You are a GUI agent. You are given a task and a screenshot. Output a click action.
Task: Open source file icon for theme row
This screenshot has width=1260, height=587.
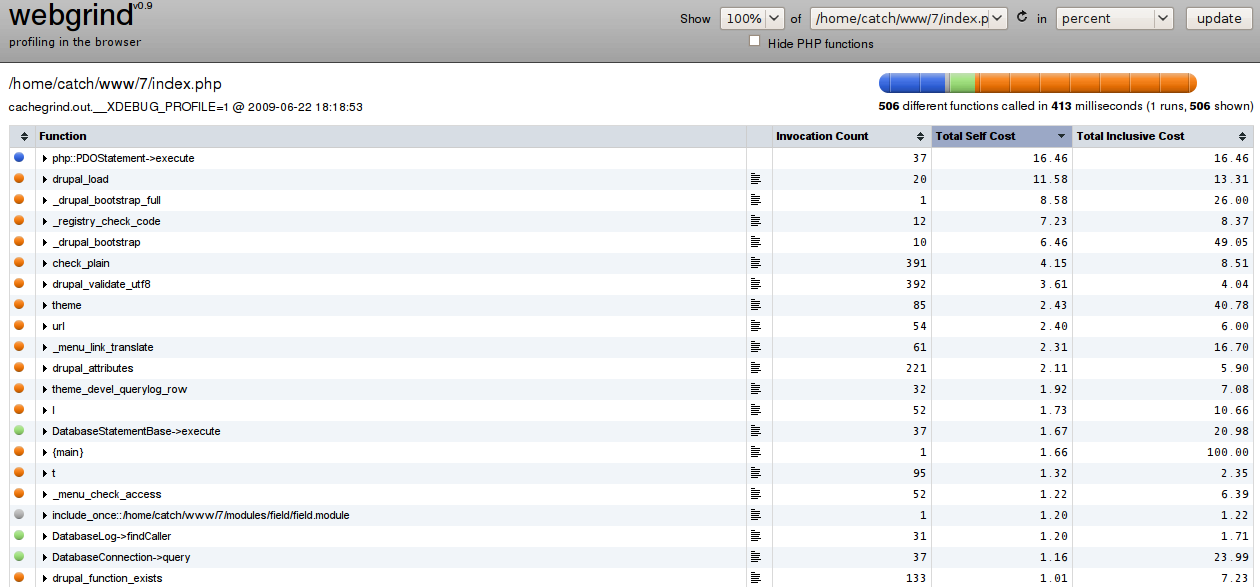point(755,306)
